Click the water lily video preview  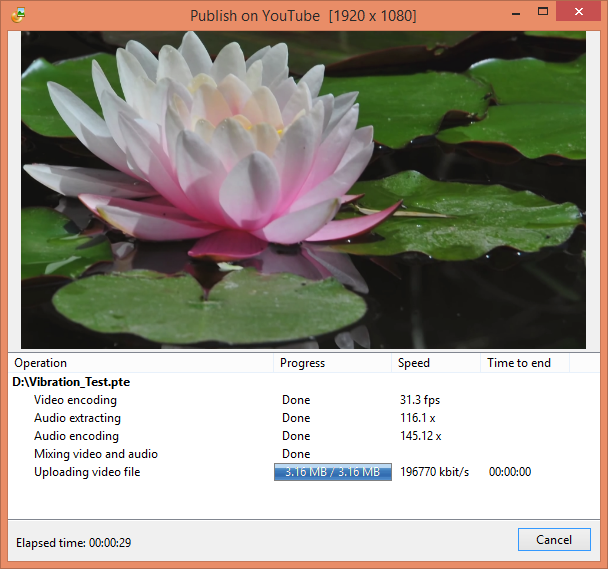pos(303,190)
